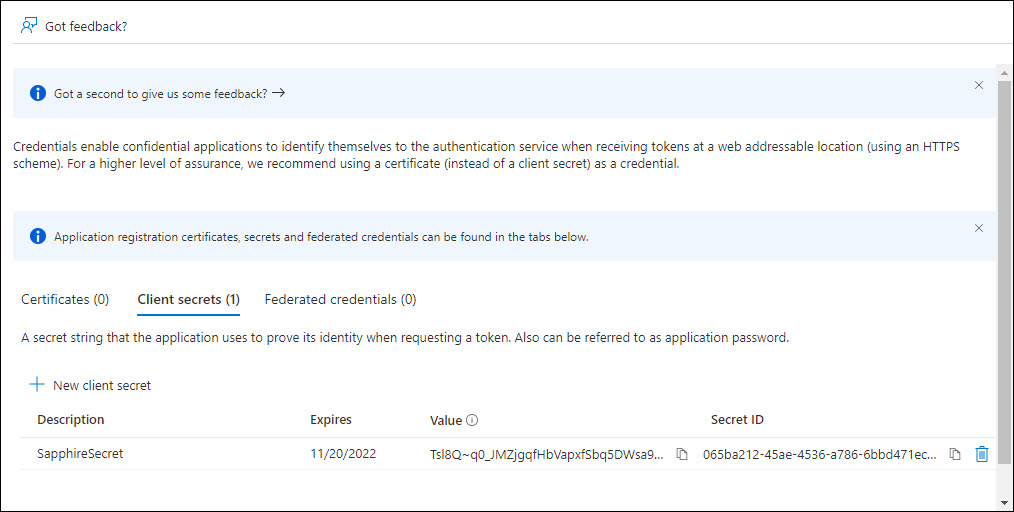This screenshot has height=512, width=1014.
Task: Click the scrollbar down arrow
Action: click(1005, 500)
